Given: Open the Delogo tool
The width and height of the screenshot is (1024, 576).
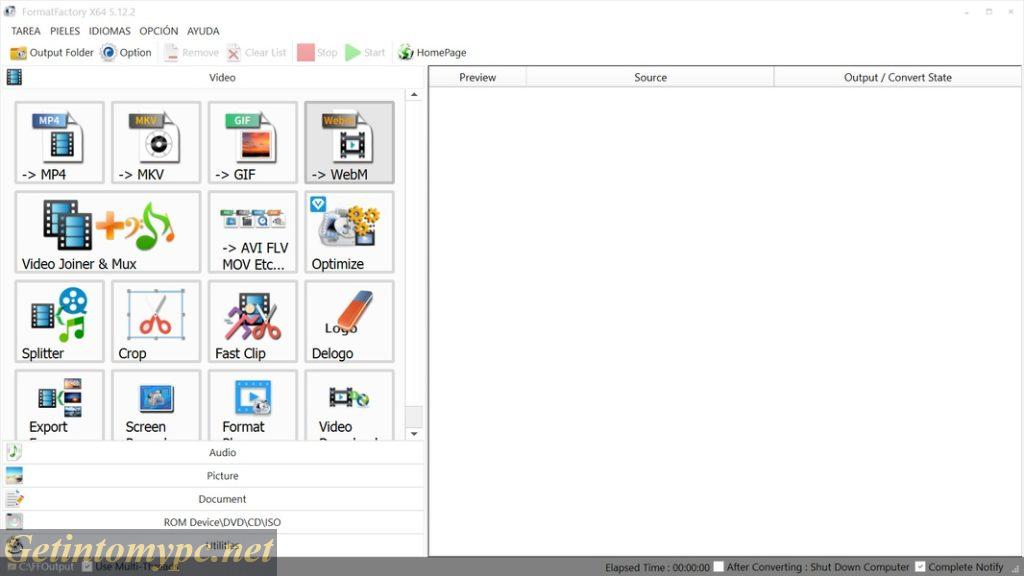Looking at the screenshot, I should pyautogui.click(x=348, y=321).
